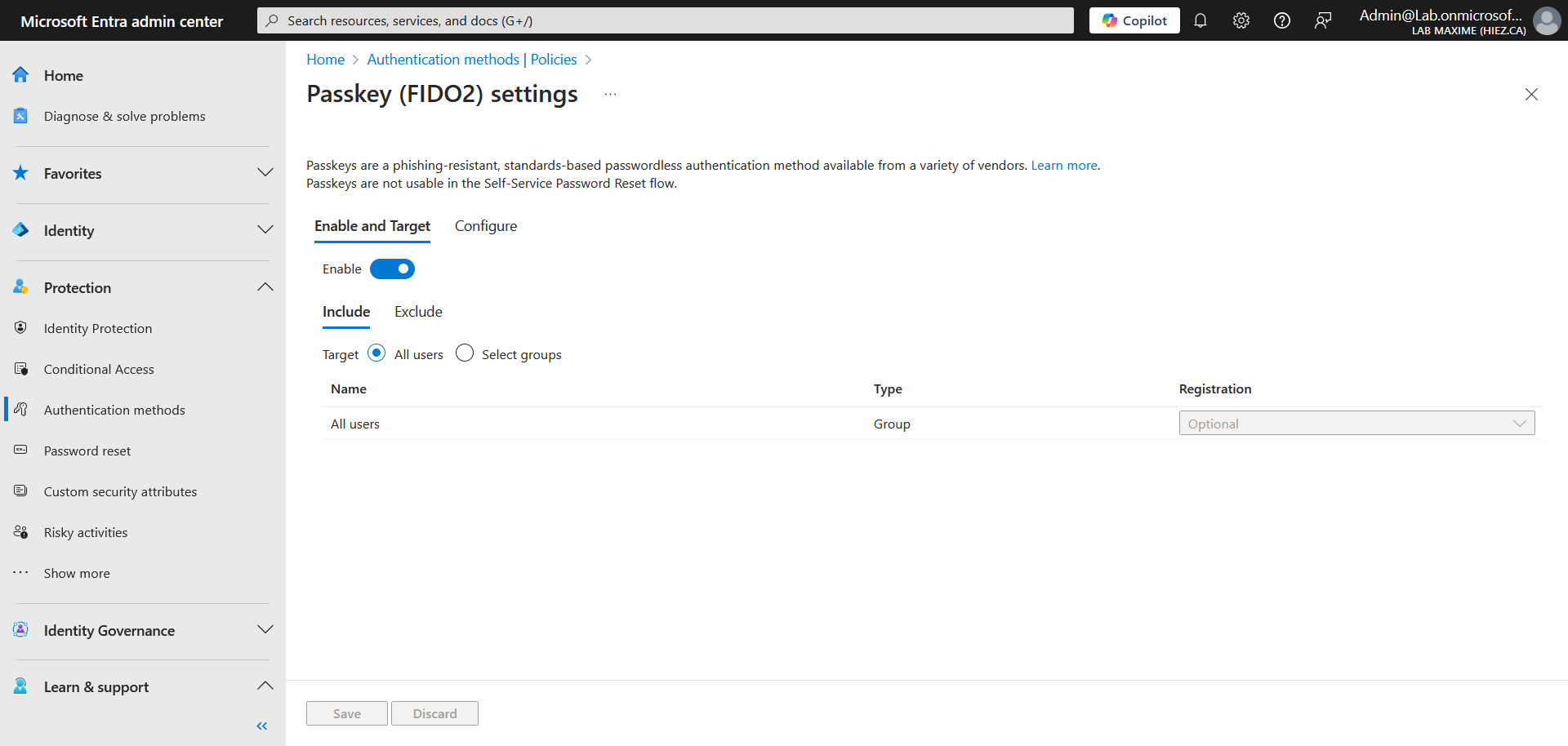Follow the Learn more link
Viewport: 1568px width, 746px height.
click(1064, 165)
